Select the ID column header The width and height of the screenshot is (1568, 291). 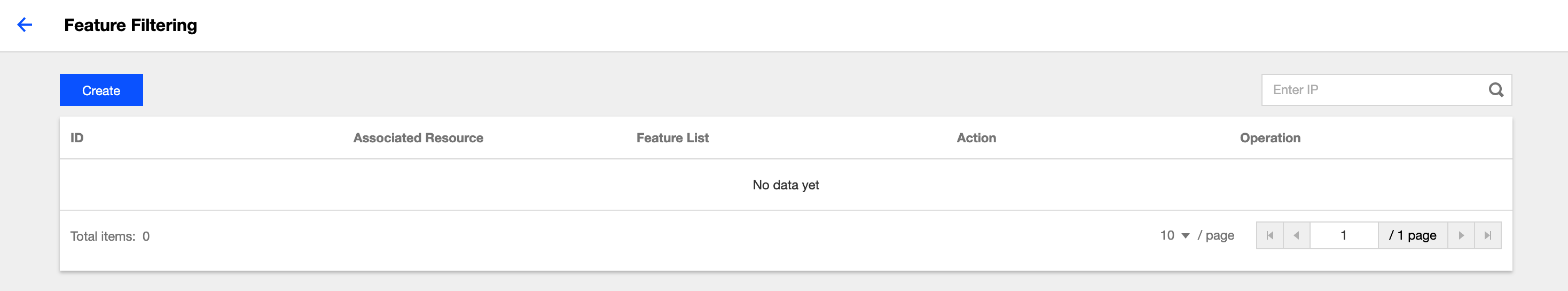pyautogui.click(x=77, y=138)
